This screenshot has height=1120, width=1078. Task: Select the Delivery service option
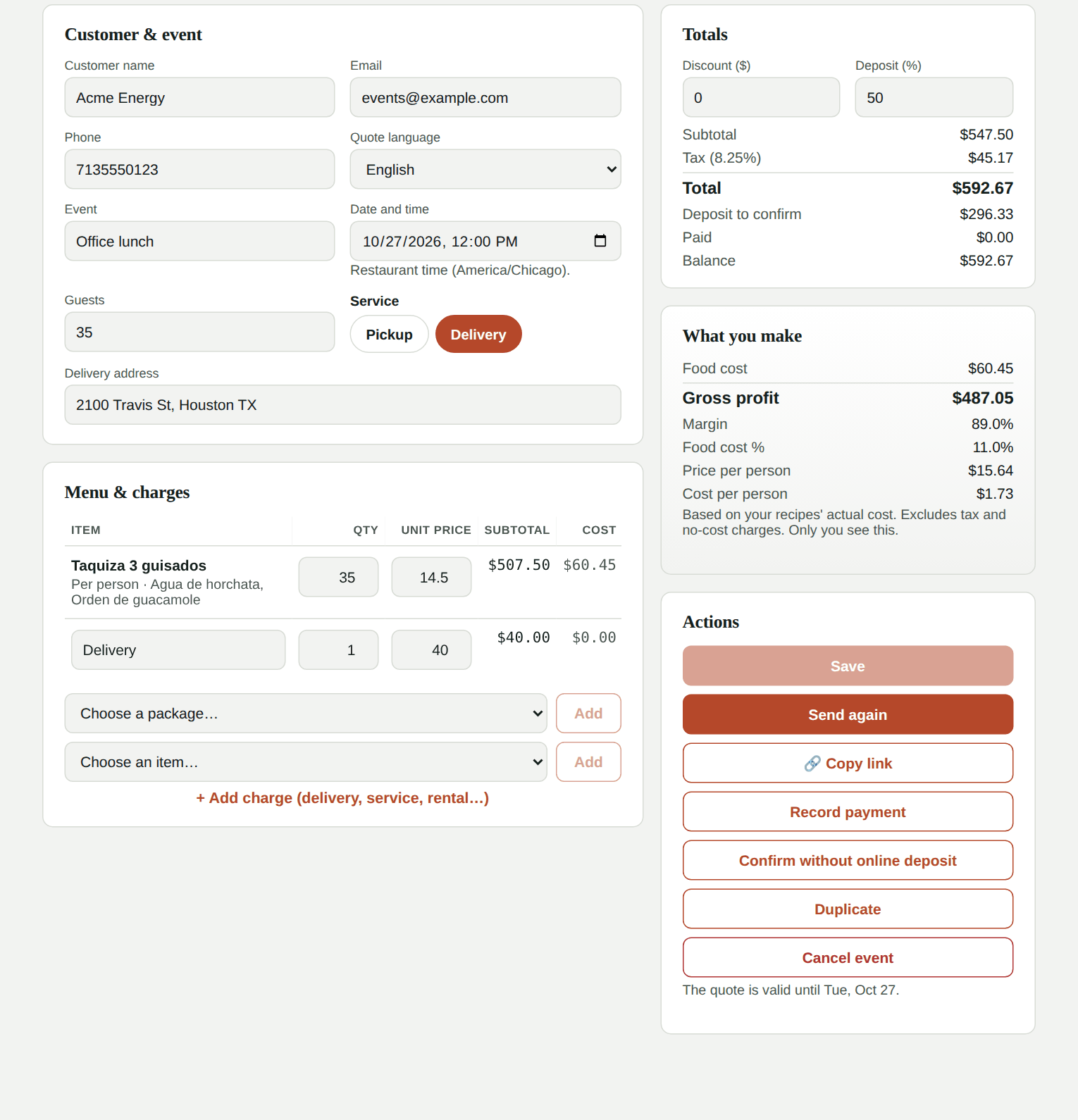(478, 334)
